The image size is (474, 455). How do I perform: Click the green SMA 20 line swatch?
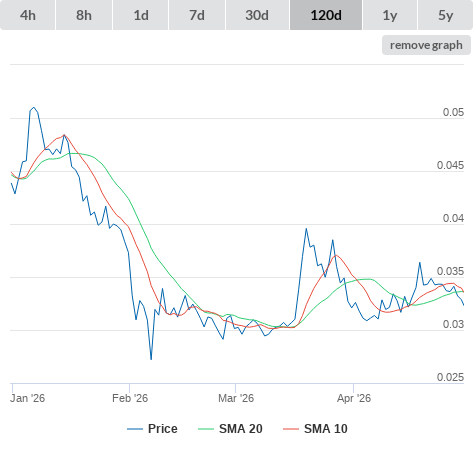tap(206, 429)
